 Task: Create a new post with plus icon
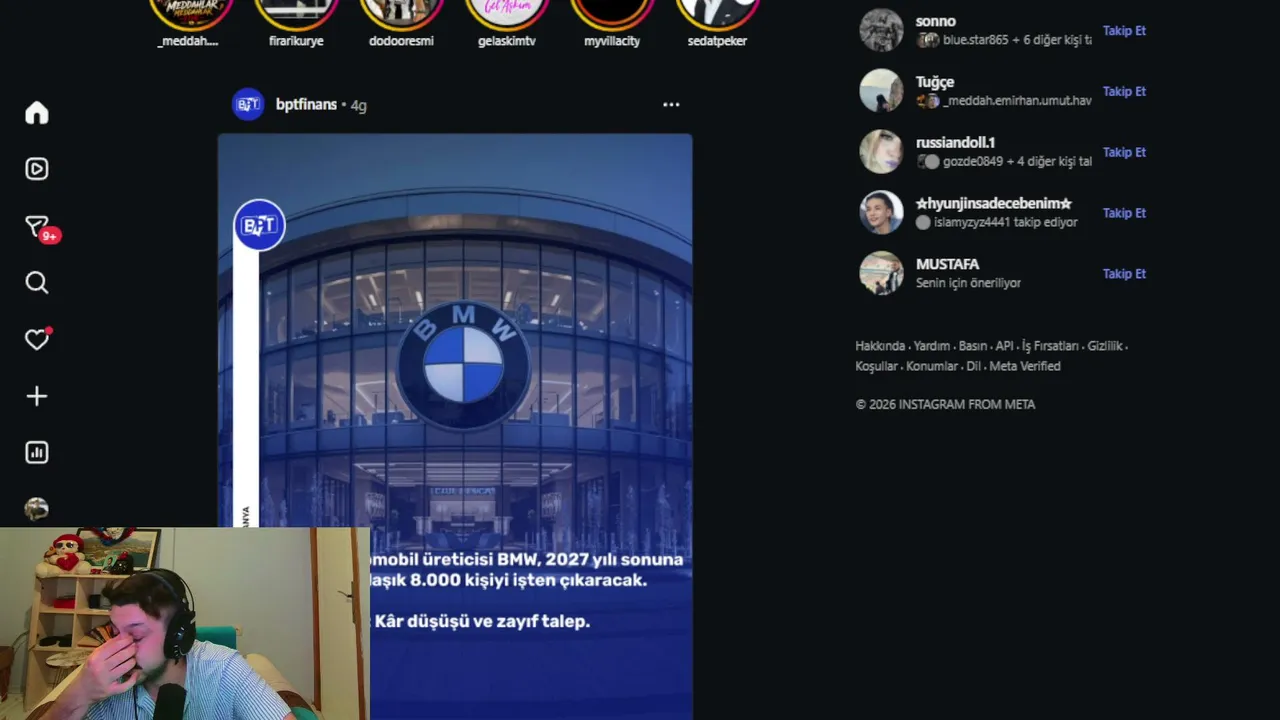point(37,396)
